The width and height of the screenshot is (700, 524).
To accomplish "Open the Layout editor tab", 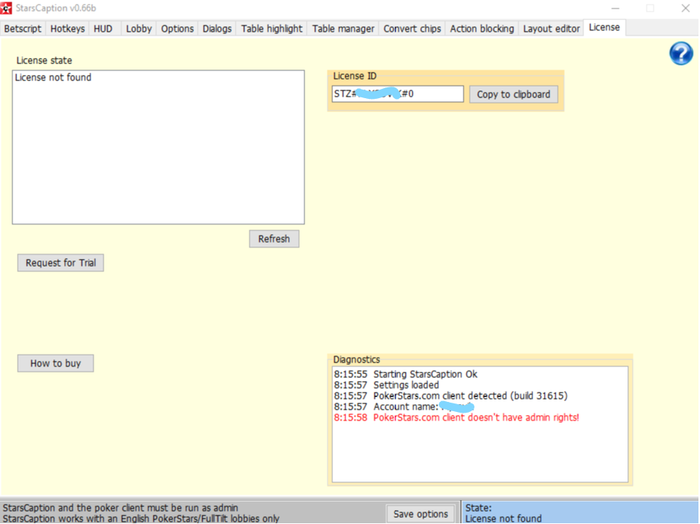I will [551, 29].
